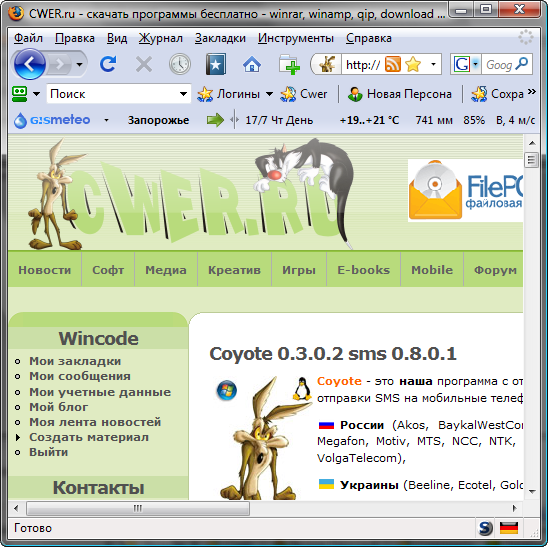Screen dimensions: 548x547
Task: Open the back/forward history dropdown
Action: (80, 65)
